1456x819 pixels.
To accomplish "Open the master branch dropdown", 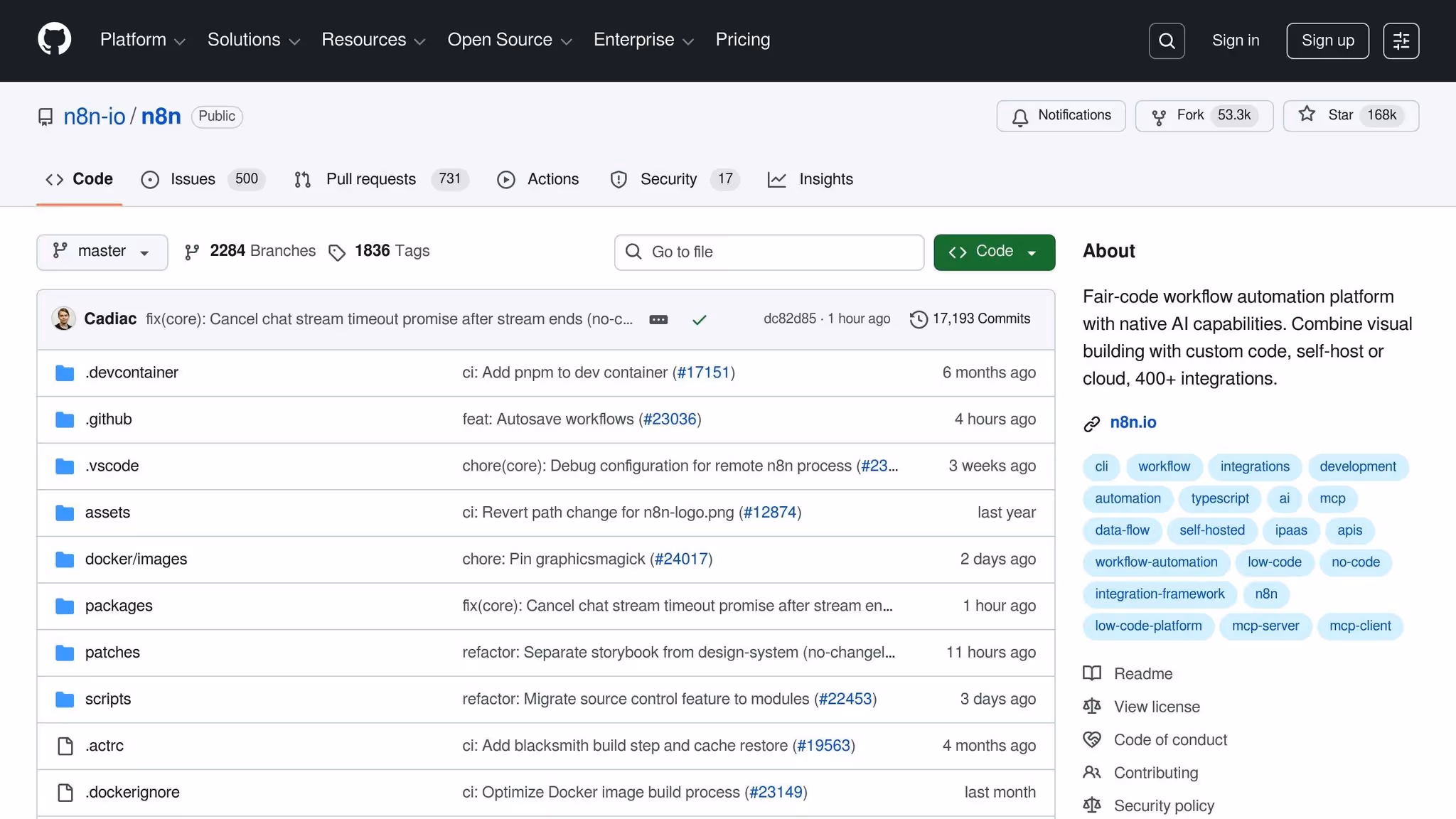I will [102, 252].
